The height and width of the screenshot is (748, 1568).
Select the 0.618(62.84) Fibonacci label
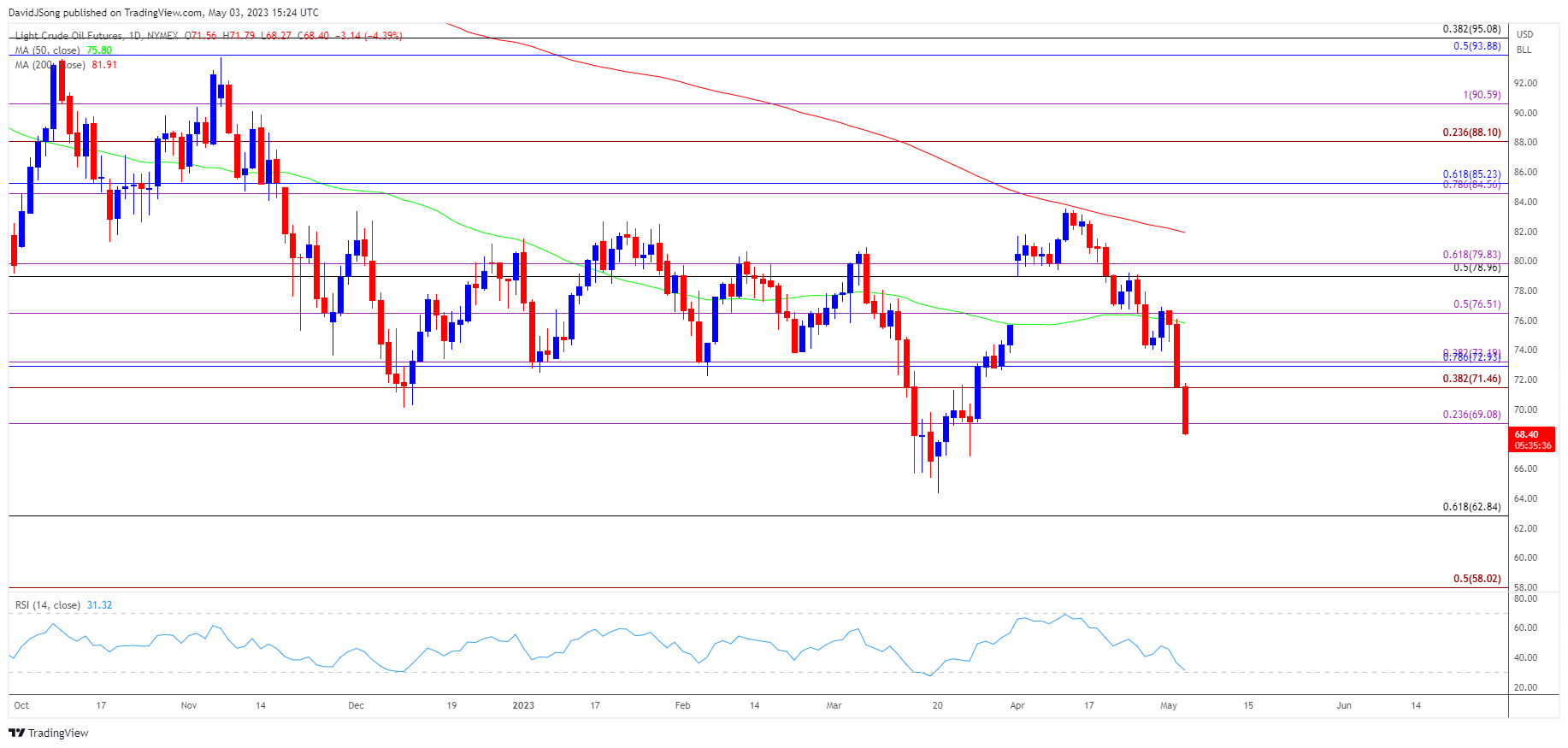[1471, 507]
